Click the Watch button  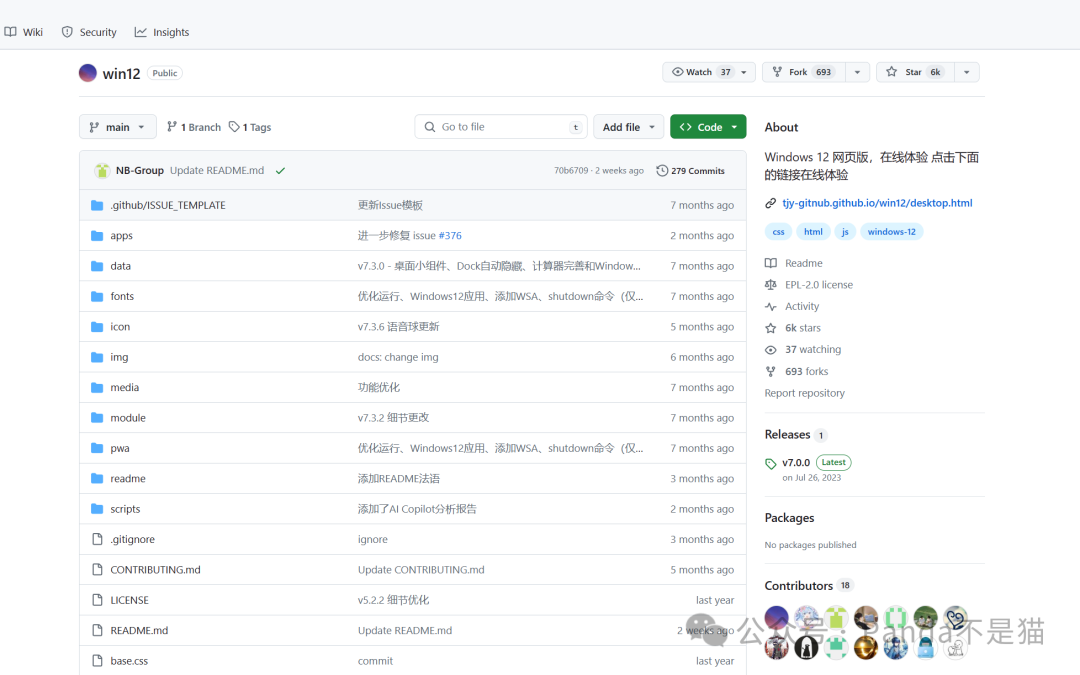point(701,72)
